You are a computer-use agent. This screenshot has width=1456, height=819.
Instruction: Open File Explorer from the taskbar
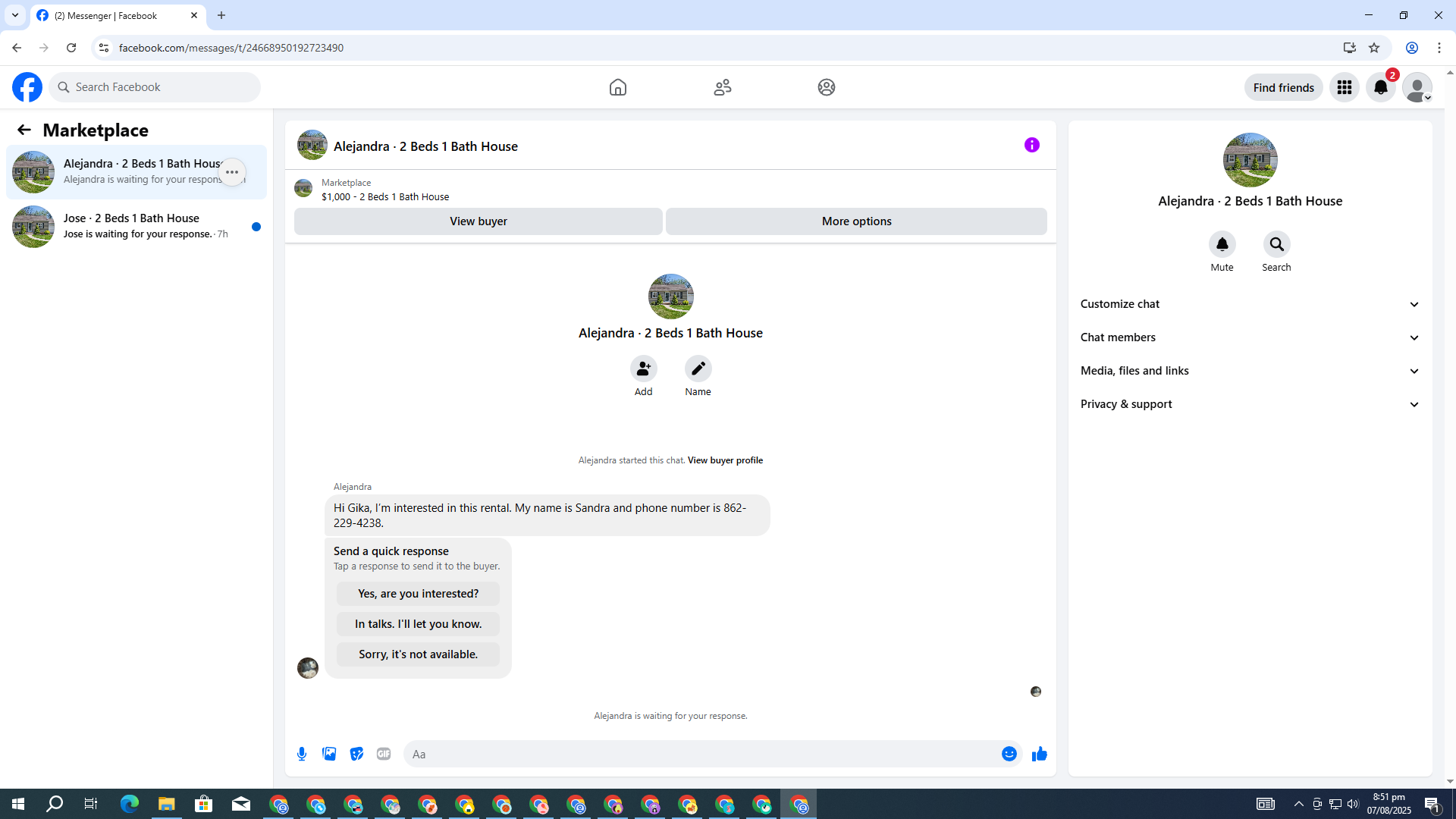coord(167,804)
